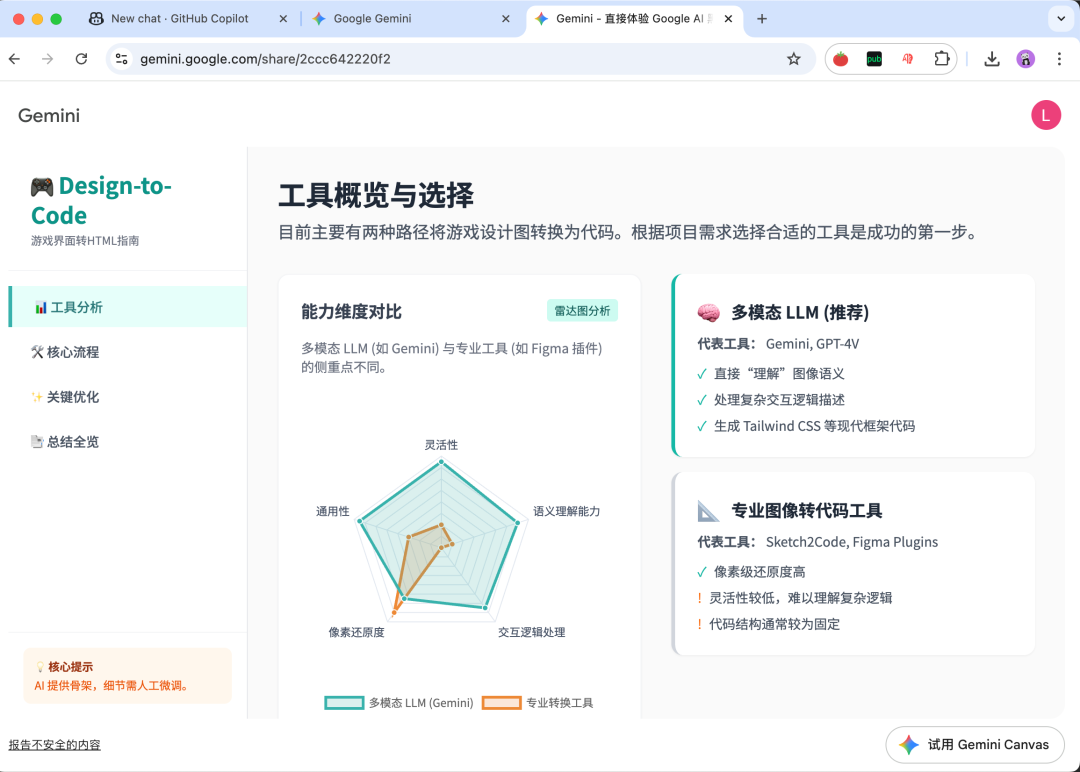Click the game controller icon

(x=42, y=186)
